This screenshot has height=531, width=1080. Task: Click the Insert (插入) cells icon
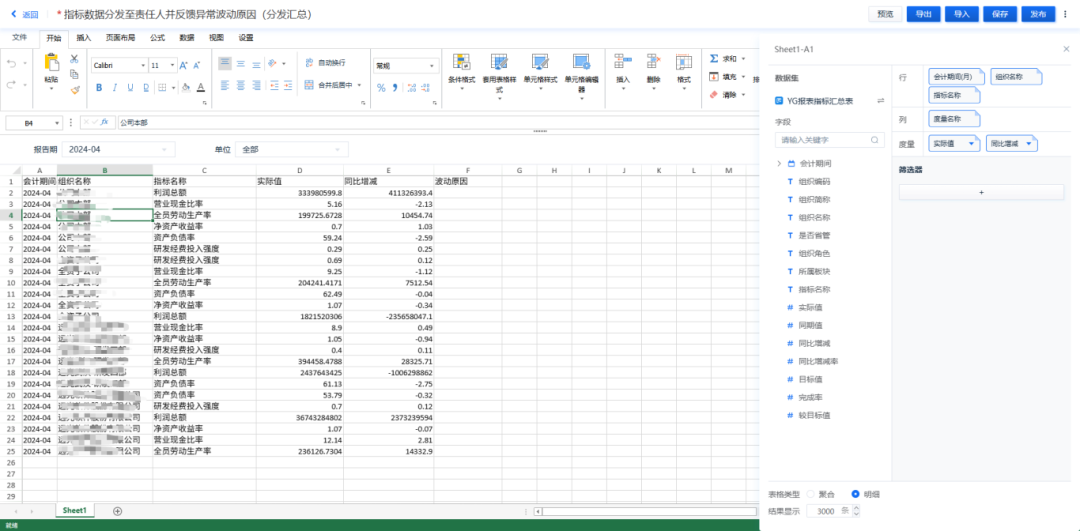click(623, 64)
